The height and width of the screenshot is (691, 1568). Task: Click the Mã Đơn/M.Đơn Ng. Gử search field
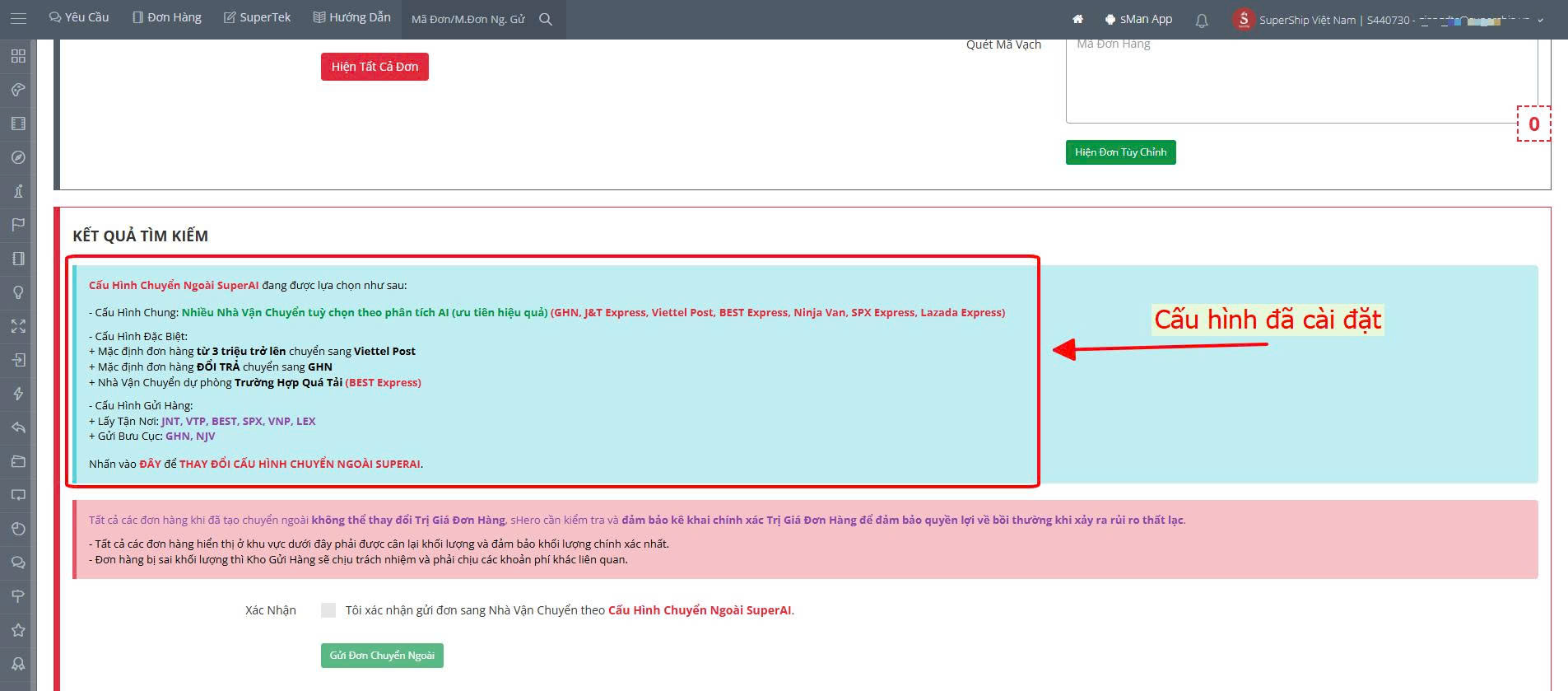[469, 19]
